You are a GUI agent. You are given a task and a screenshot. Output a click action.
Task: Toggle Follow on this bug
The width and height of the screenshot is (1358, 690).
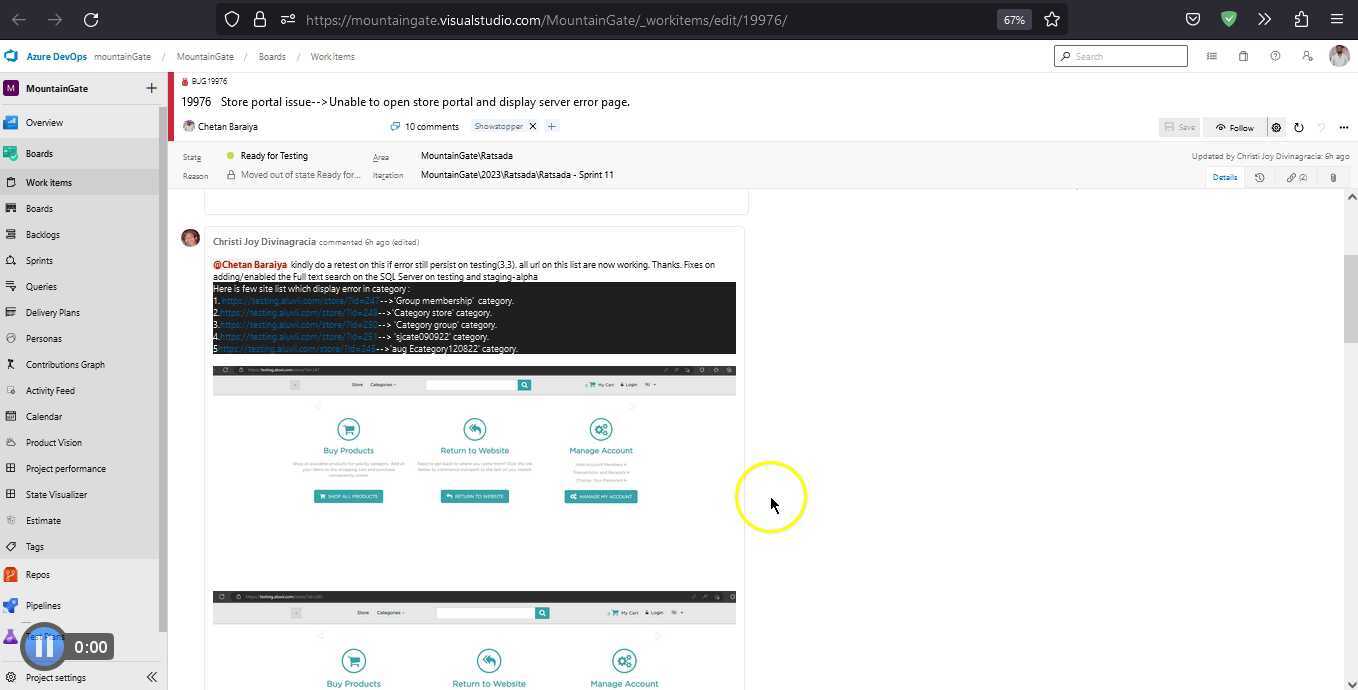pyautogui.click(x=1235, y=127)
